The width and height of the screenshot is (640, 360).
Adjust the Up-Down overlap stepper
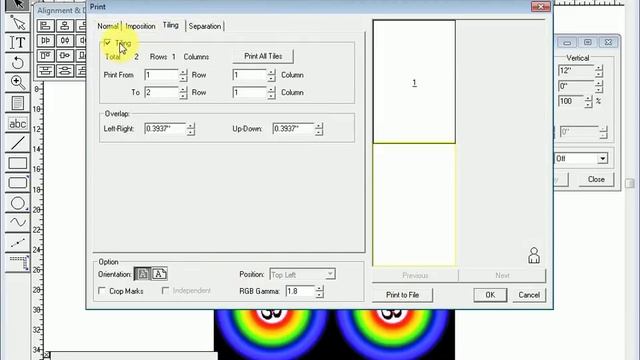(x=319, y=129)
